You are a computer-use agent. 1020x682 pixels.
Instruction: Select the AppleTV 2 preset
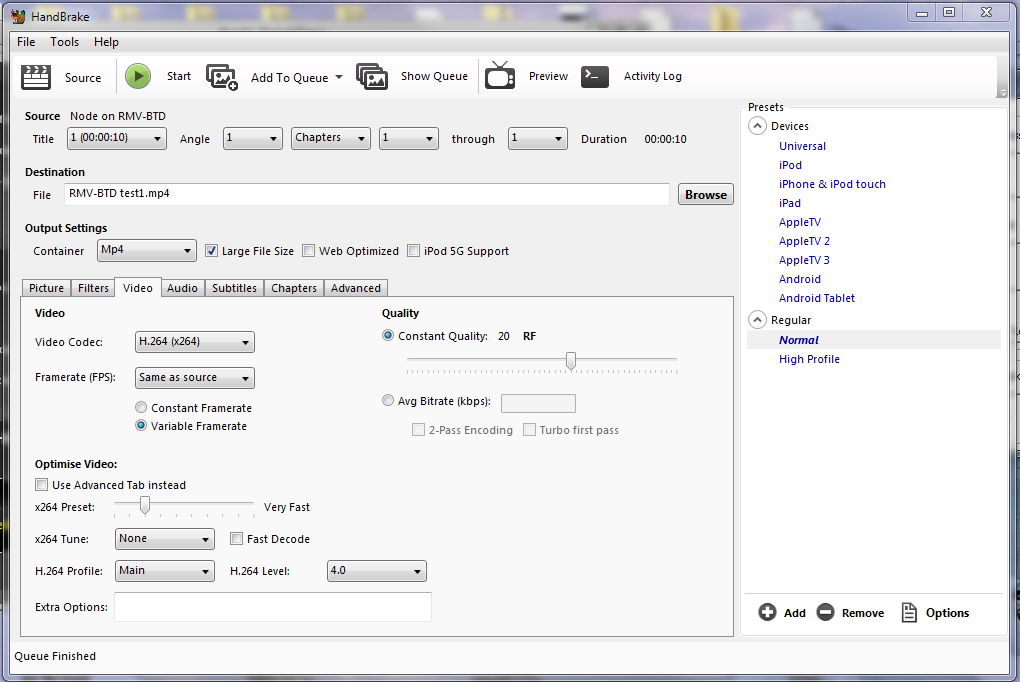tap(804, 241)
